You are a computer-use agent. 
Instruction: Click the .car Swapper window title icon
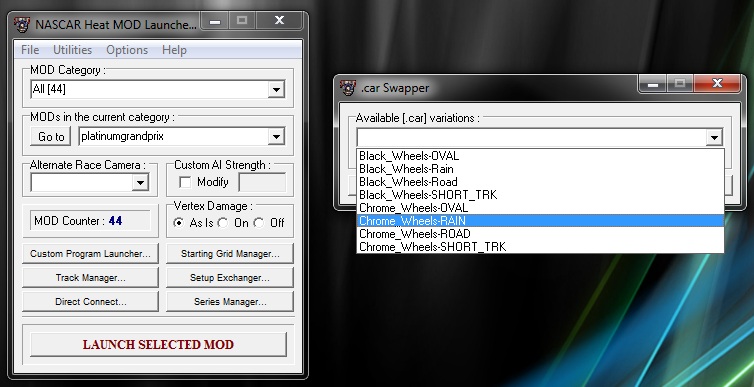[x=347, y=87]
